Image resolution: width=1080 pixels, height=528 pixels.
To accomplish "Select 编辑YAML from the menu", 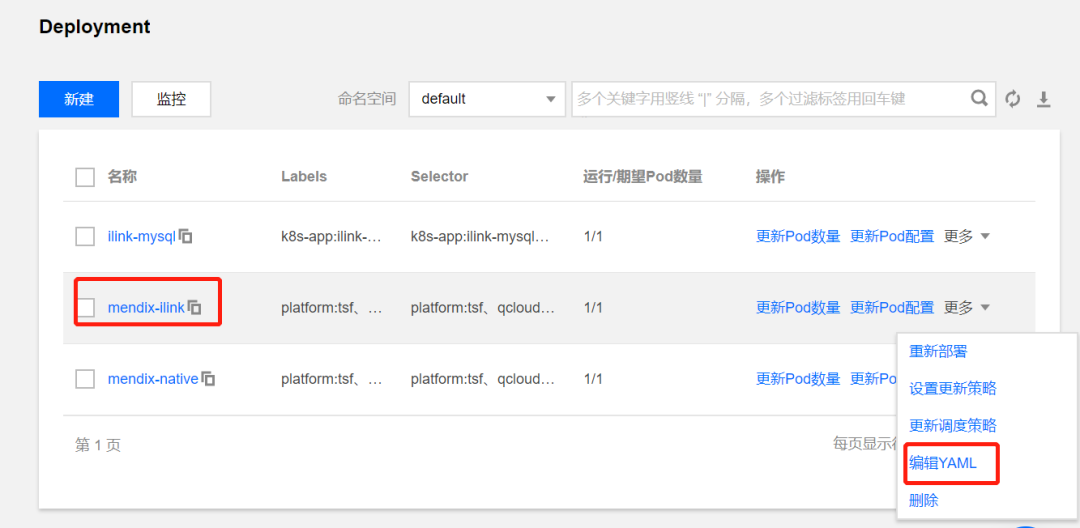I will 943,463.
